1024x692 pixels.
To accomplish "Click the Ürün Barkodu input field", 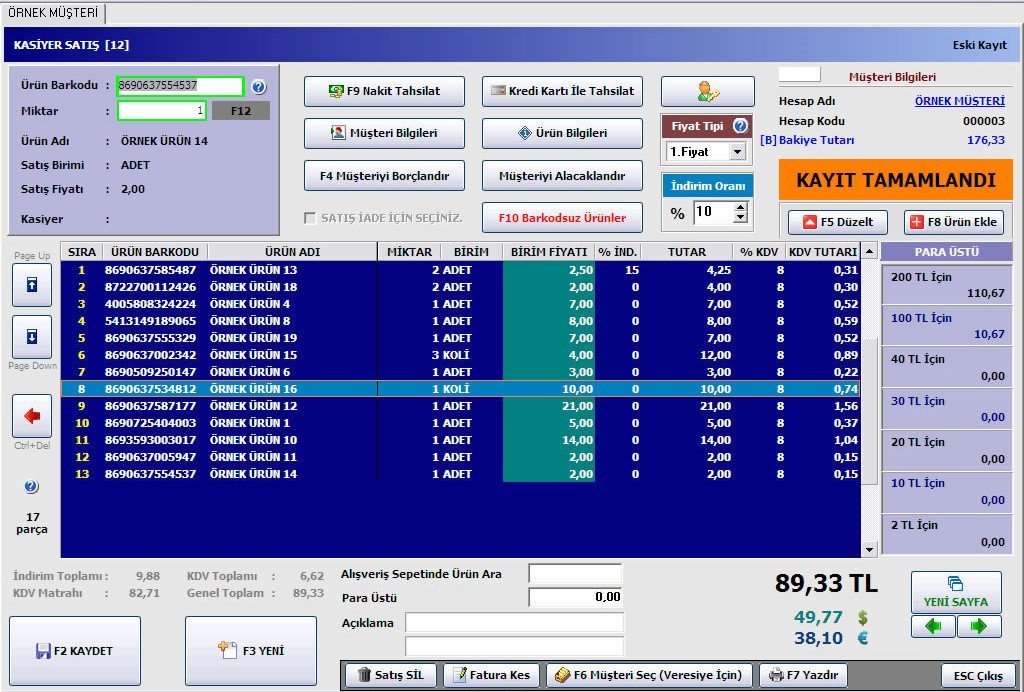I will 180,86.
